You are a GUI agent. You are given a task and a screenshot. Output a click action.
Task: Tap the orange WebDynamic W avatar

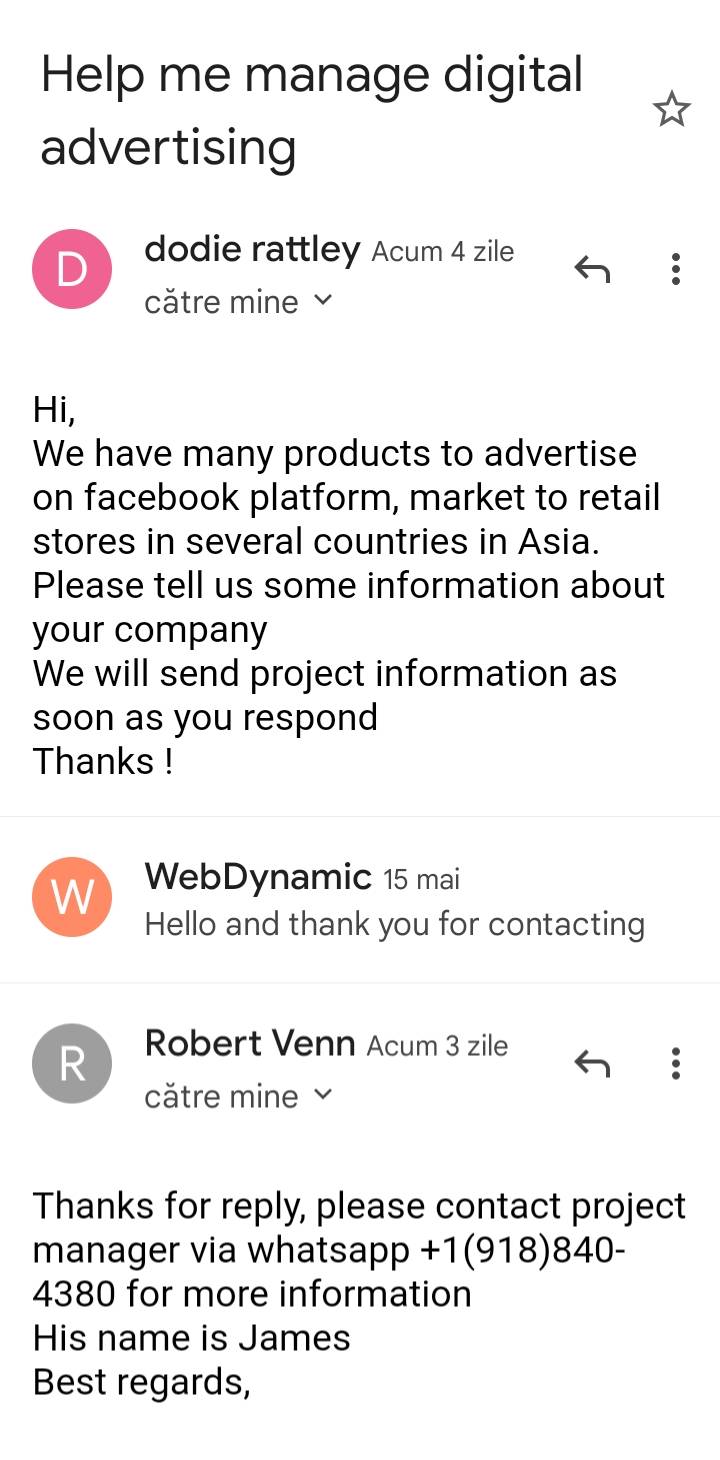(72, 897)
